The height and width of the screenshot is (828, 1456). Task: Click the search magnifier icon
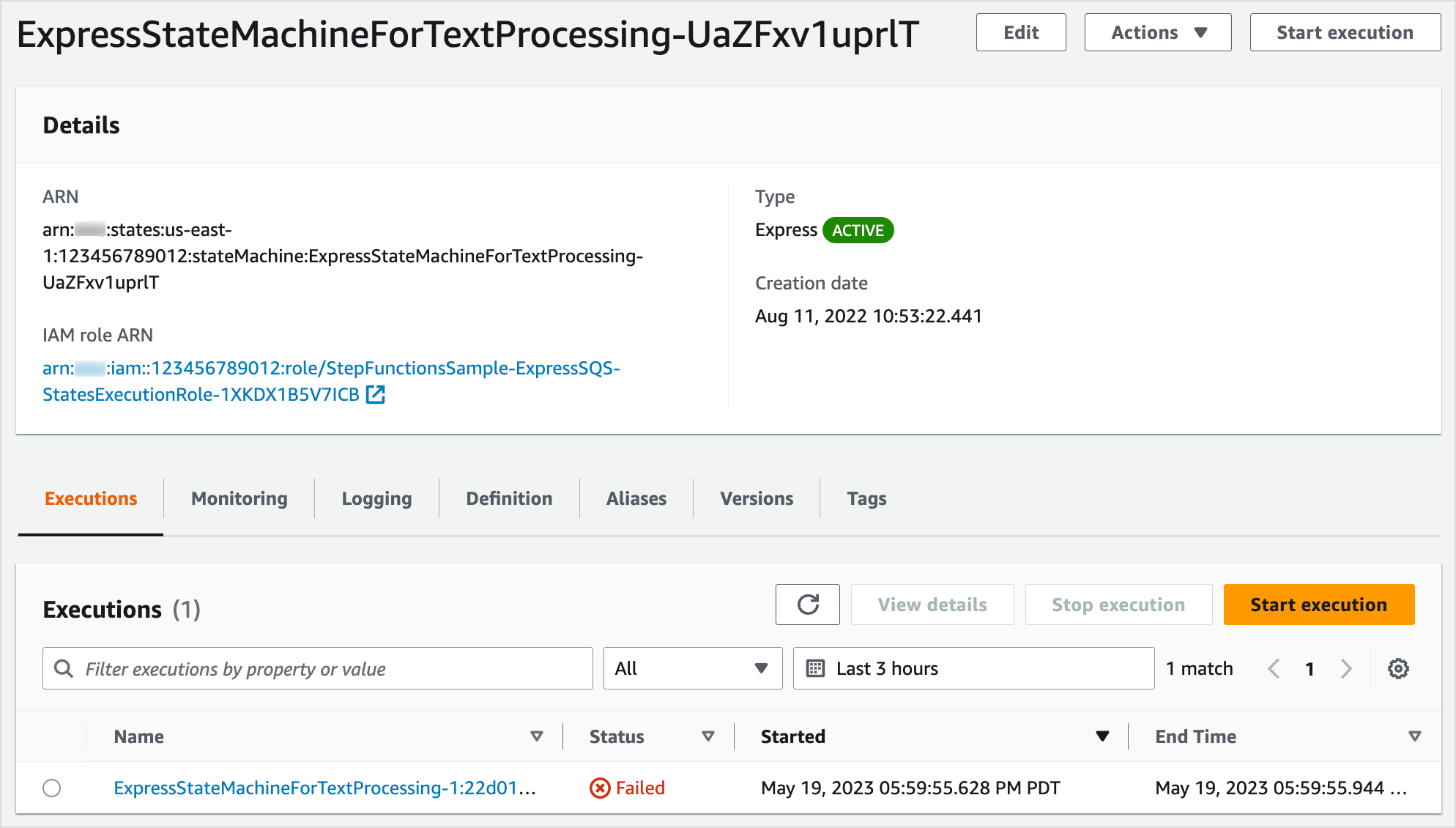click(64, 668)
